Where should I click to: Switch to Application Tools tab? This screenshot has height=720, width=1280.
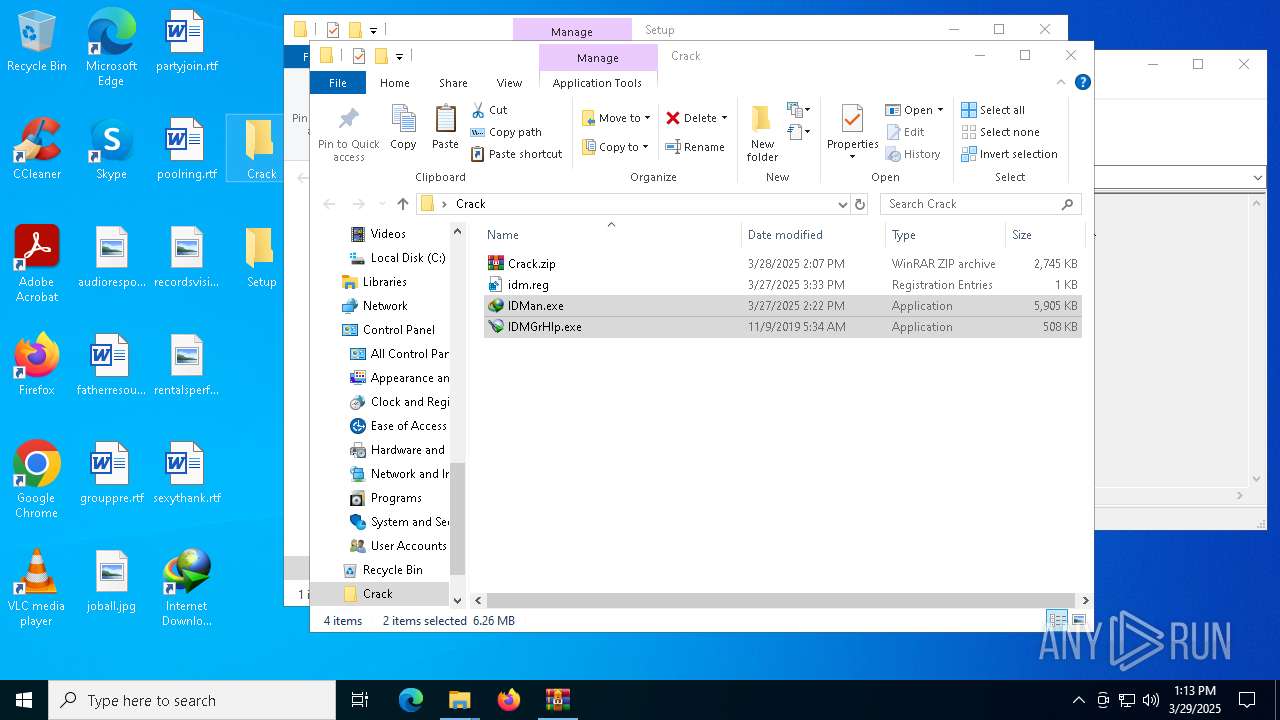[597, 83]
